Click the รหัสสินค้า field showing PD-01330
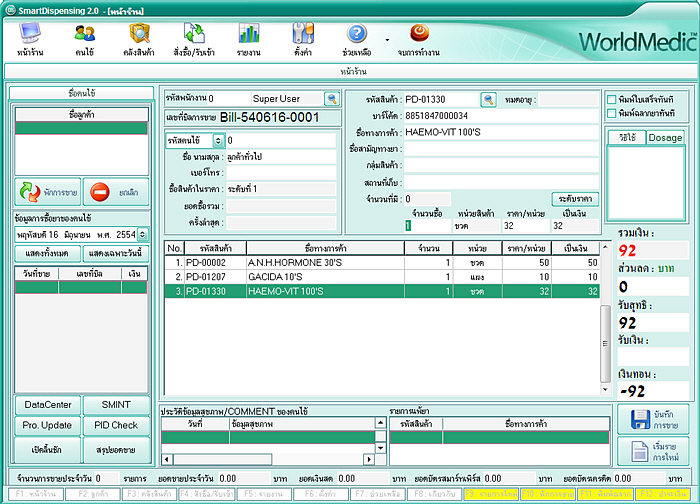The image size is (700, 504). (x=442, y=99)
